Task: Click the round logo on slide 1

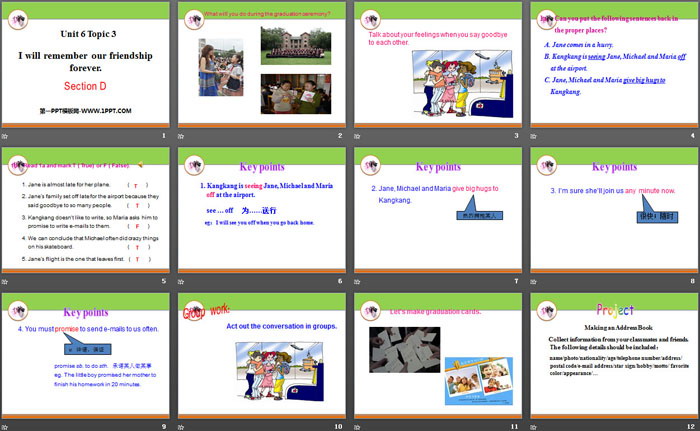Action: point(18,20)
